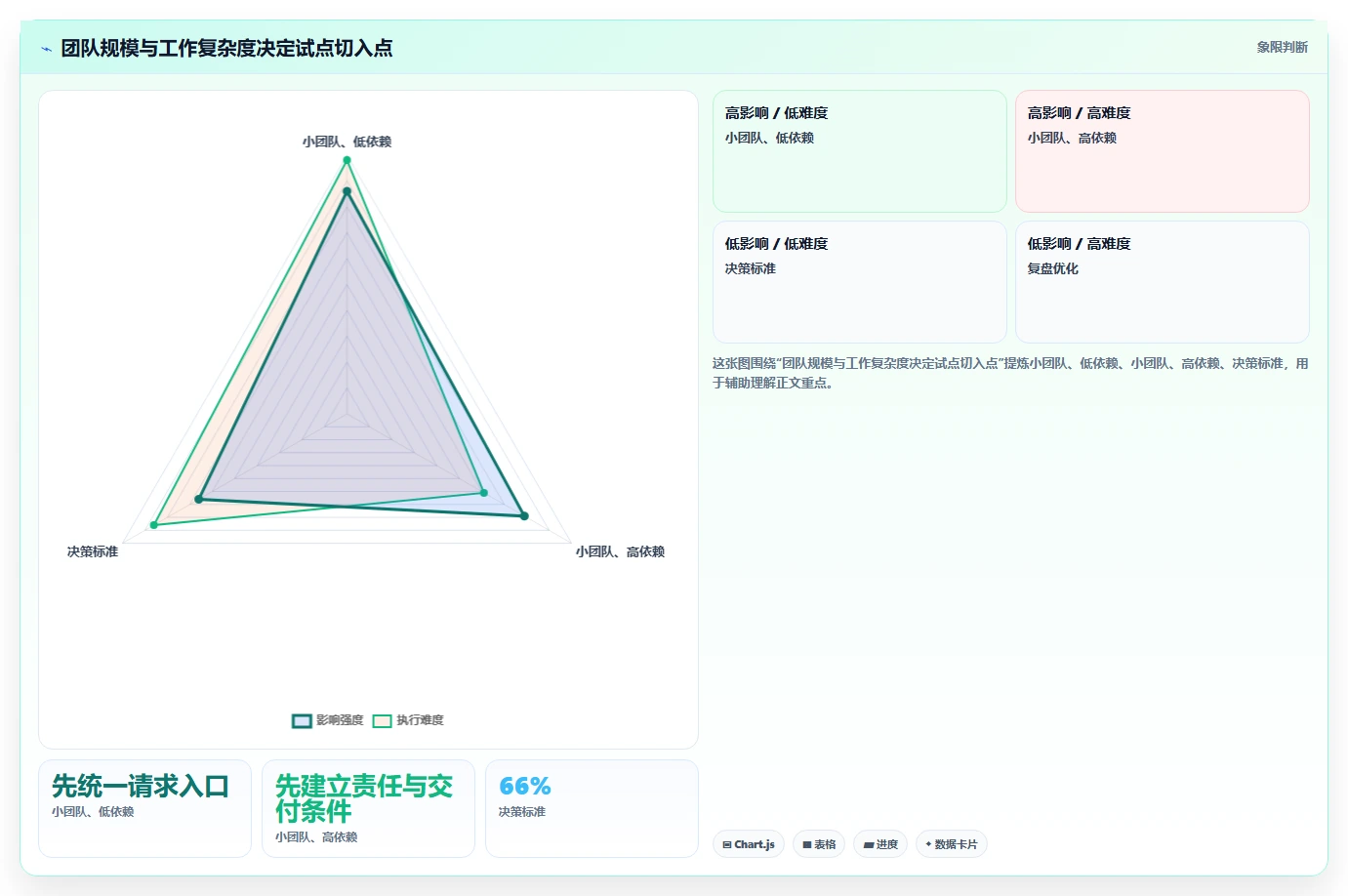The width and height of the screenshot is (1348, 896).
Task: Click 决策标准 inside the 低影响 / 低难度 card
Action: pyautogui.click(x=750, y=268)
